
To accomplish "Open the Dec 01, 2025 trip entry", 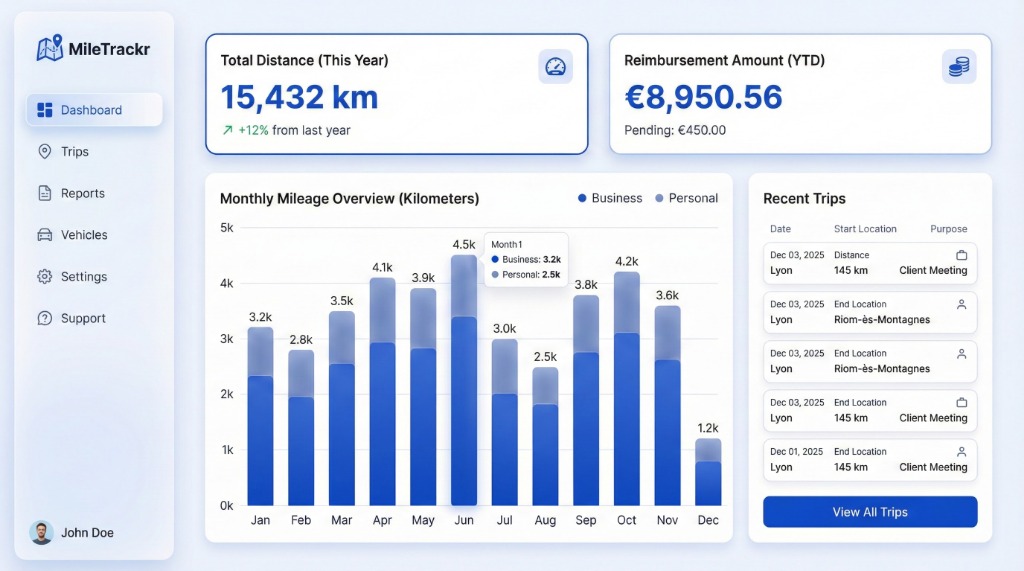I will (869, 460).
